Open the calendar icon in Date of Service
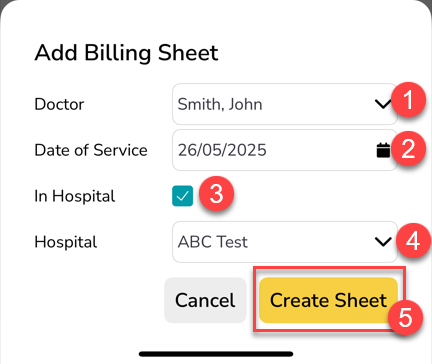Image resolution: width=432 pixels, height=364 pixels. coord(383,150)
